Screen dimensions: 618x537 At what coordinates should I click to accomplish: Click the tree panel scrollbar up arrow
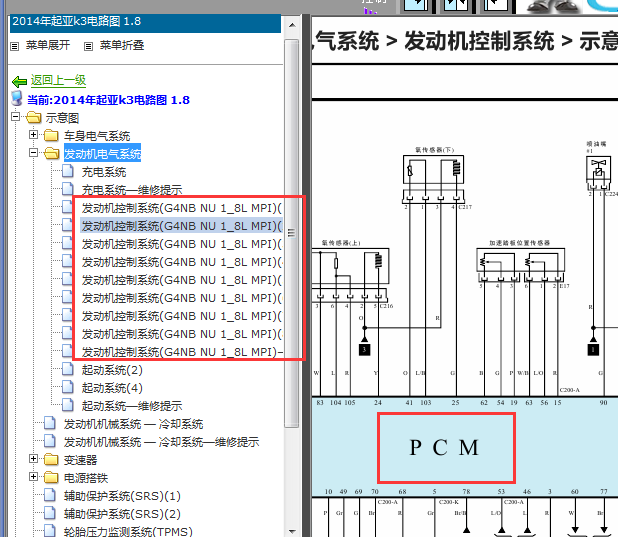292,25
